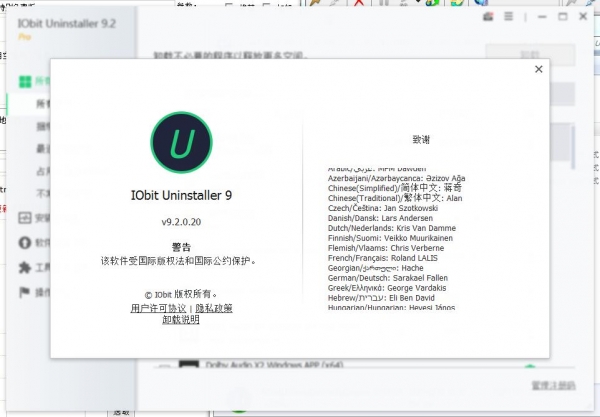Click the Hebrew credits row Eli Ben David
600x417 pixels.
coord(381,298)
